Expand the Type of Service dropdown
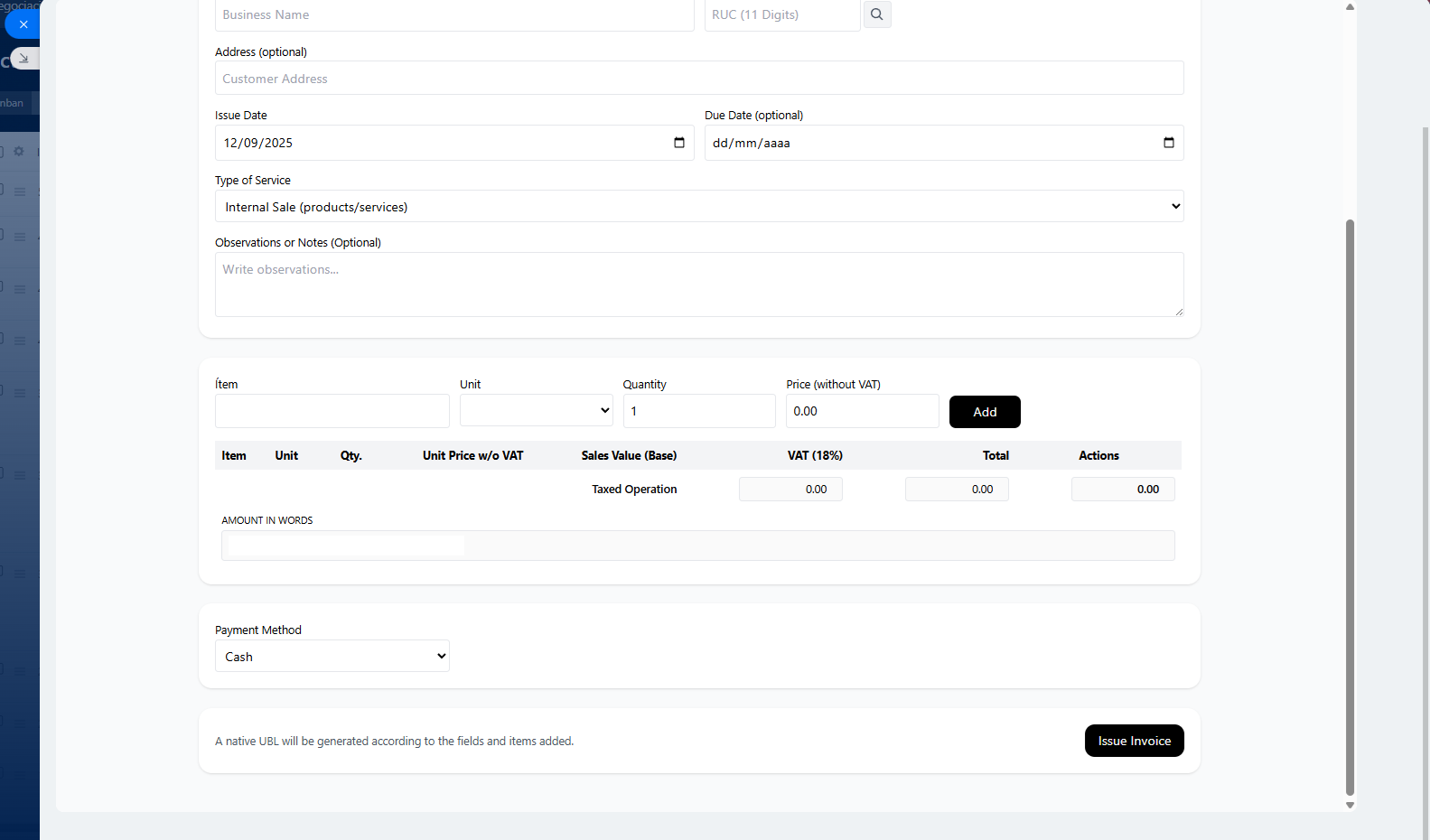Image resolution: width=1430 pixels, height=840 pixels. coord(698,207)
